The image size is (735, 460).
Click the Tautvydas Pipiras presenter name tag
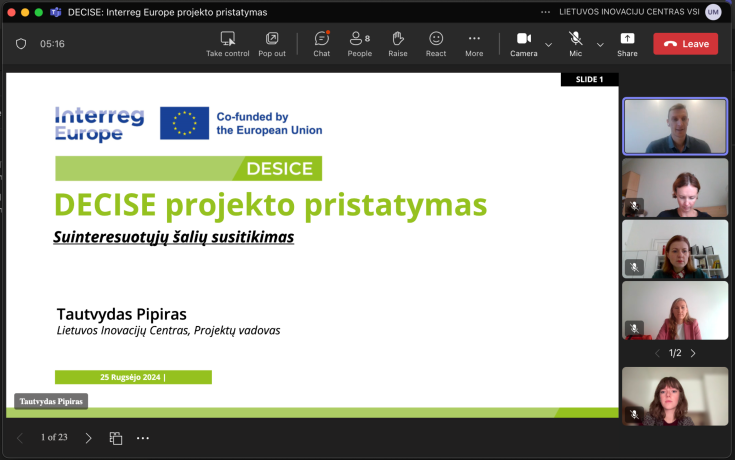coord(51,401)
